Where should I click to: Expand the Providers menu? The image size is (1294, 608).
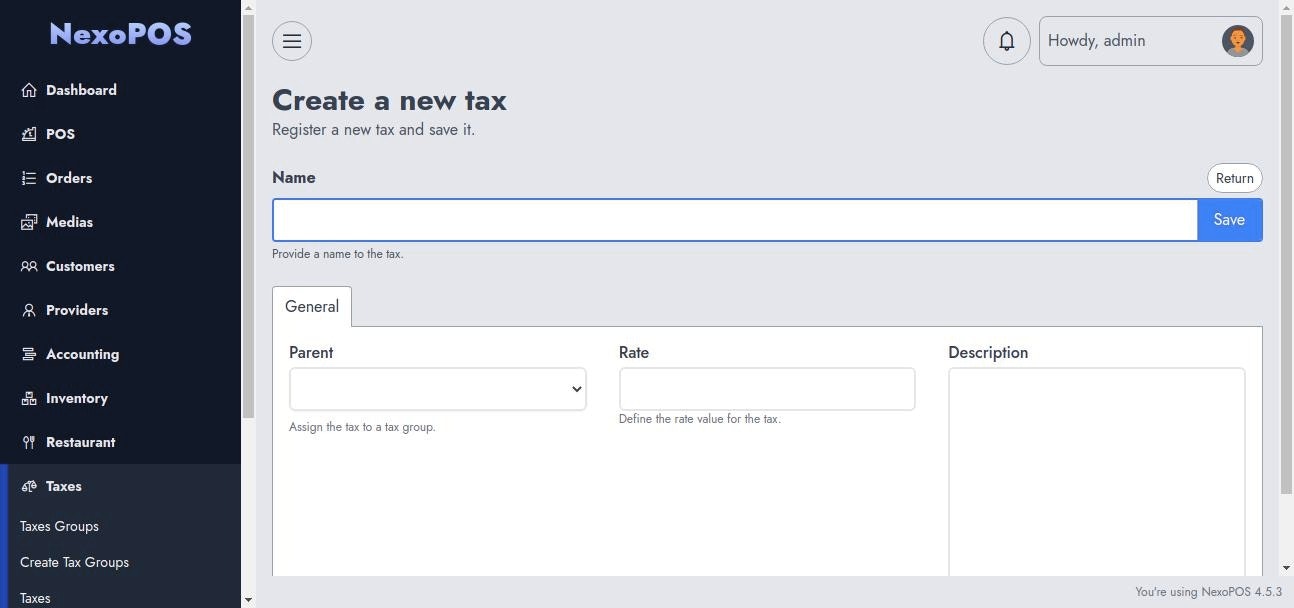[x=120, y=310]
